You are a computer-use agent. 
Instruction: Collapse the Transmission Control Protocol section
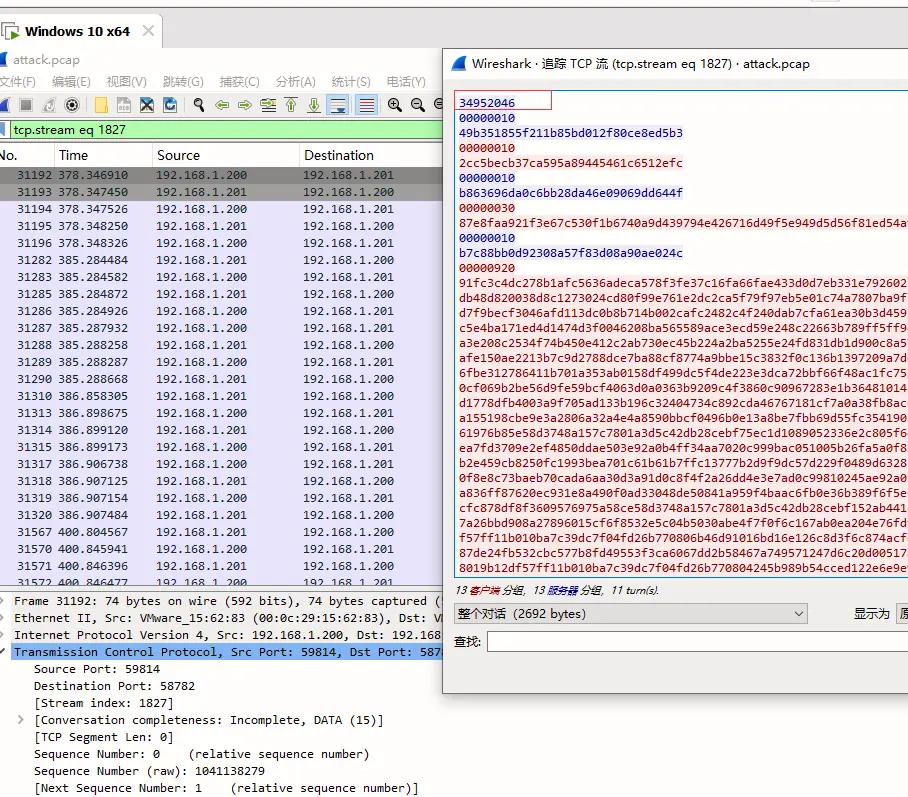(x=6, y=652)
